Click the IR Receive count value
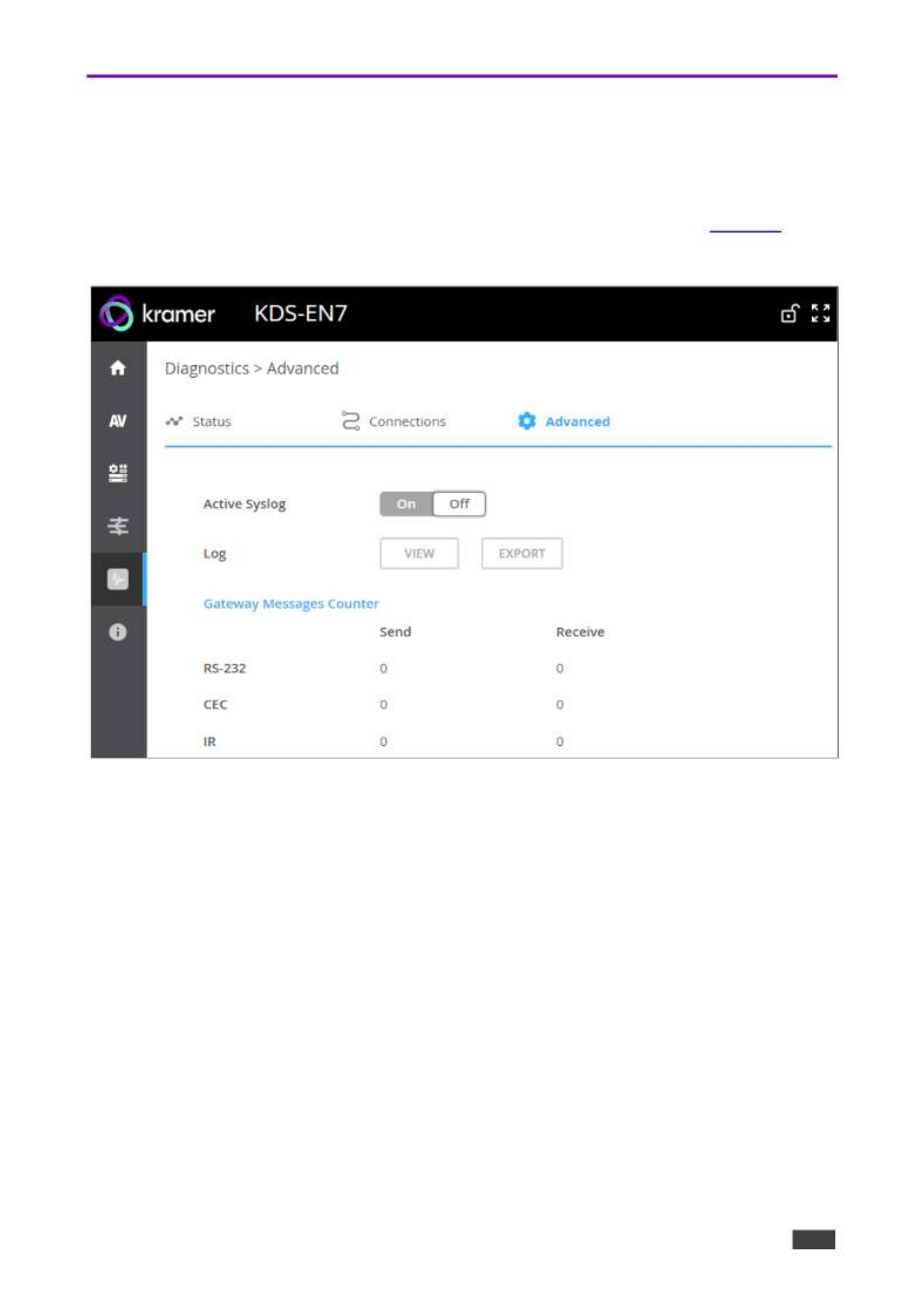The height and width of the screenshot is (1307, 924). (x=560, y=741)
